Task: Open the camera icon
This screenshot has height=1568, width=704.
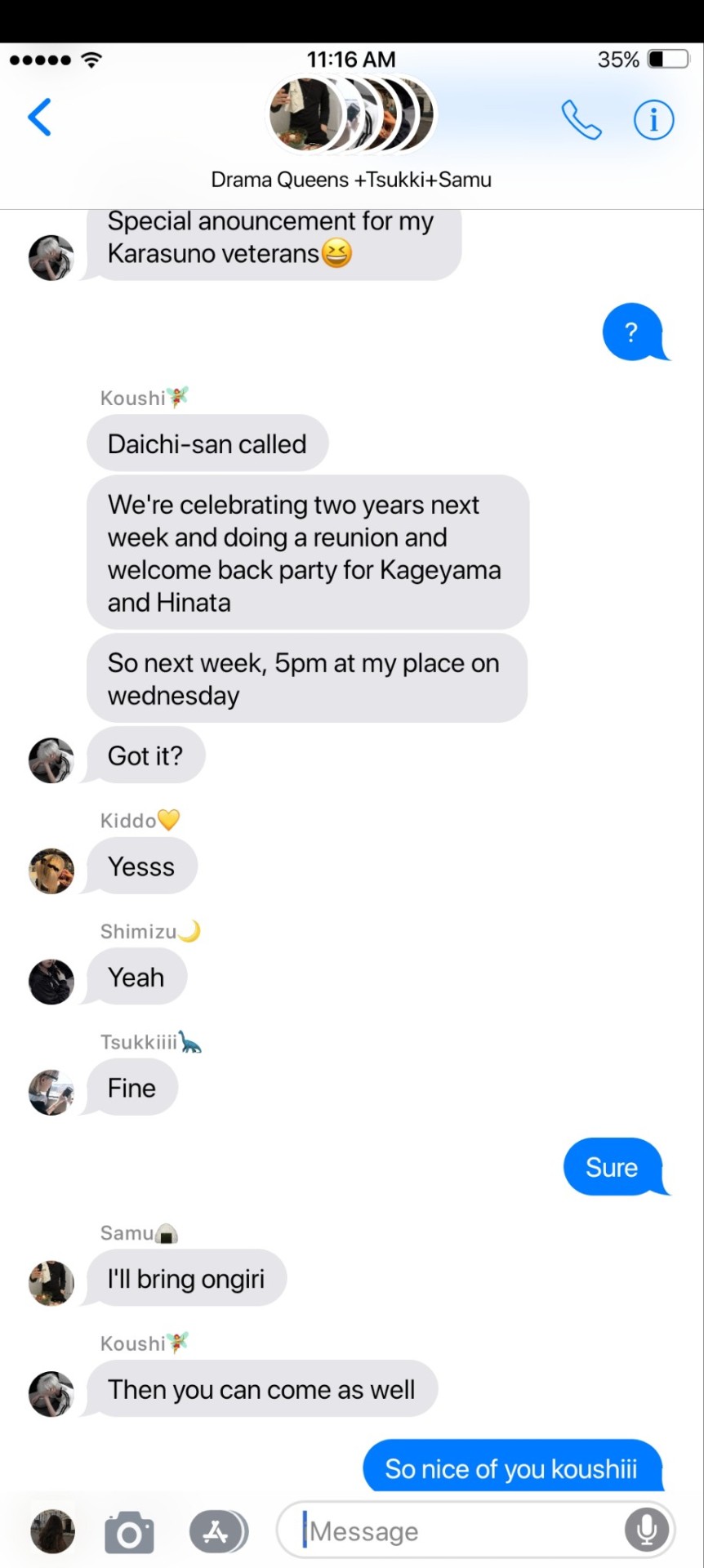Action: point(129,1532)
